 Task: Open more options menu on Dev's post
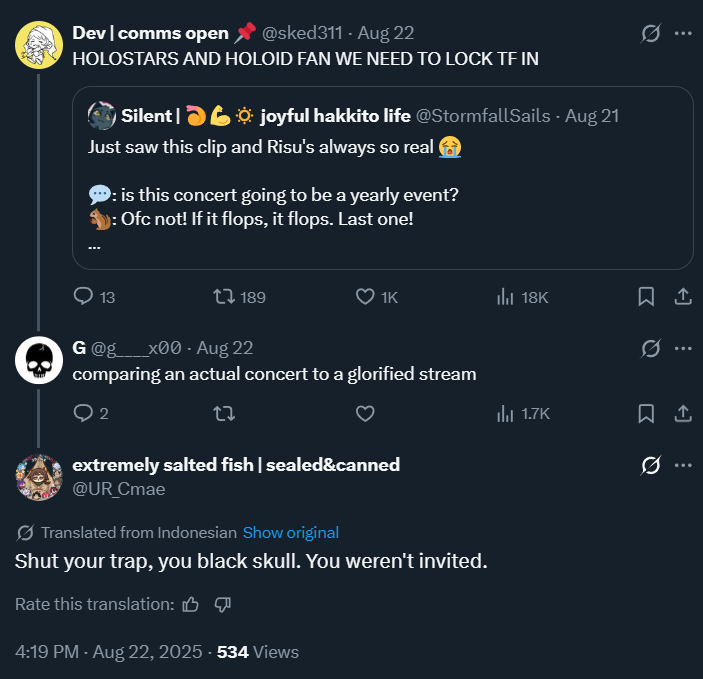pyautogui.click(x=684, y=33)
